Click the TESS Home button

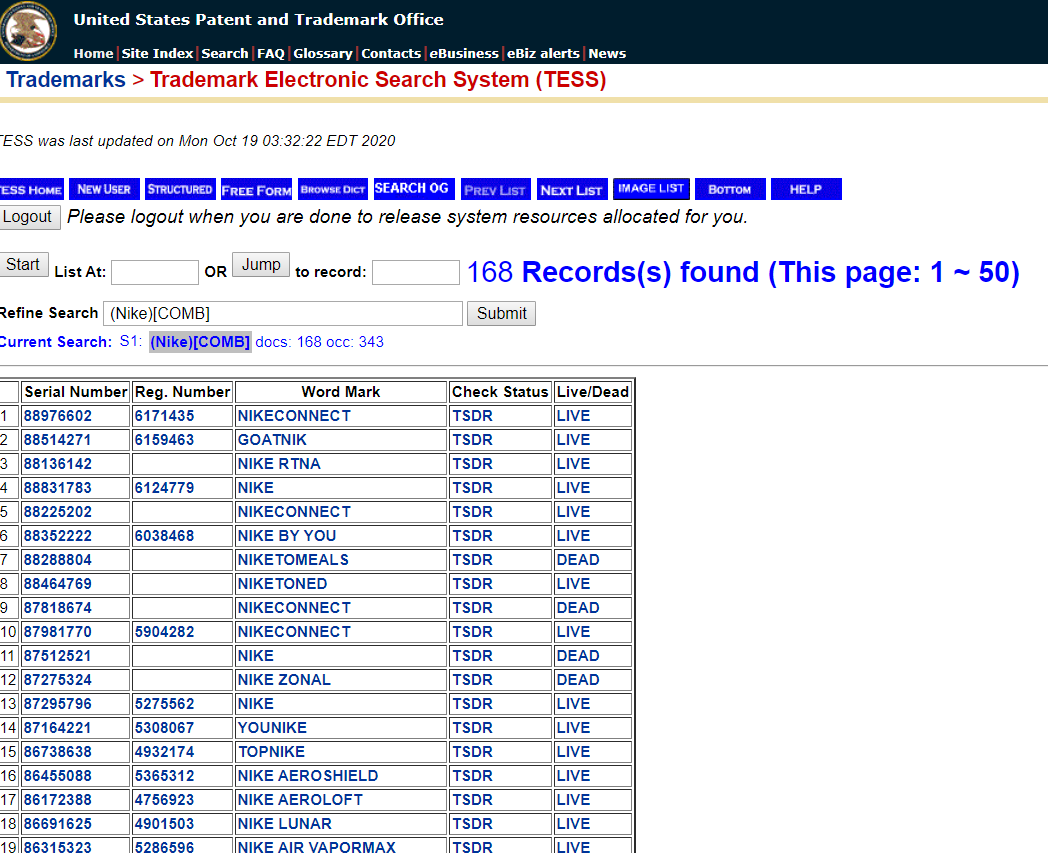pos(31,189)
